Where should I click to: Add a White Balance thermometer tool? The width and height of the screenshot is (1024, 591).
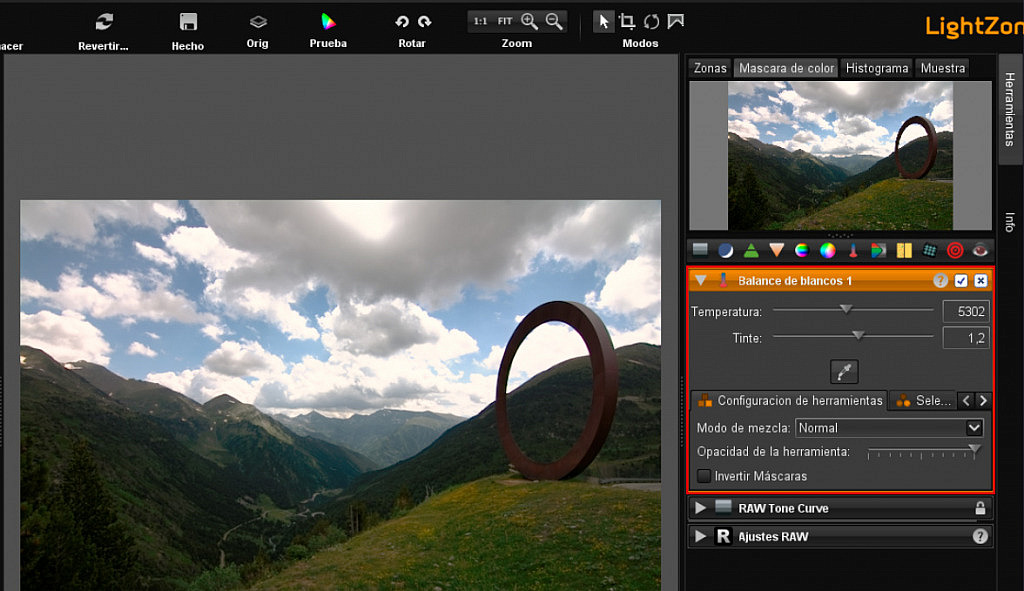pos(851,250)
